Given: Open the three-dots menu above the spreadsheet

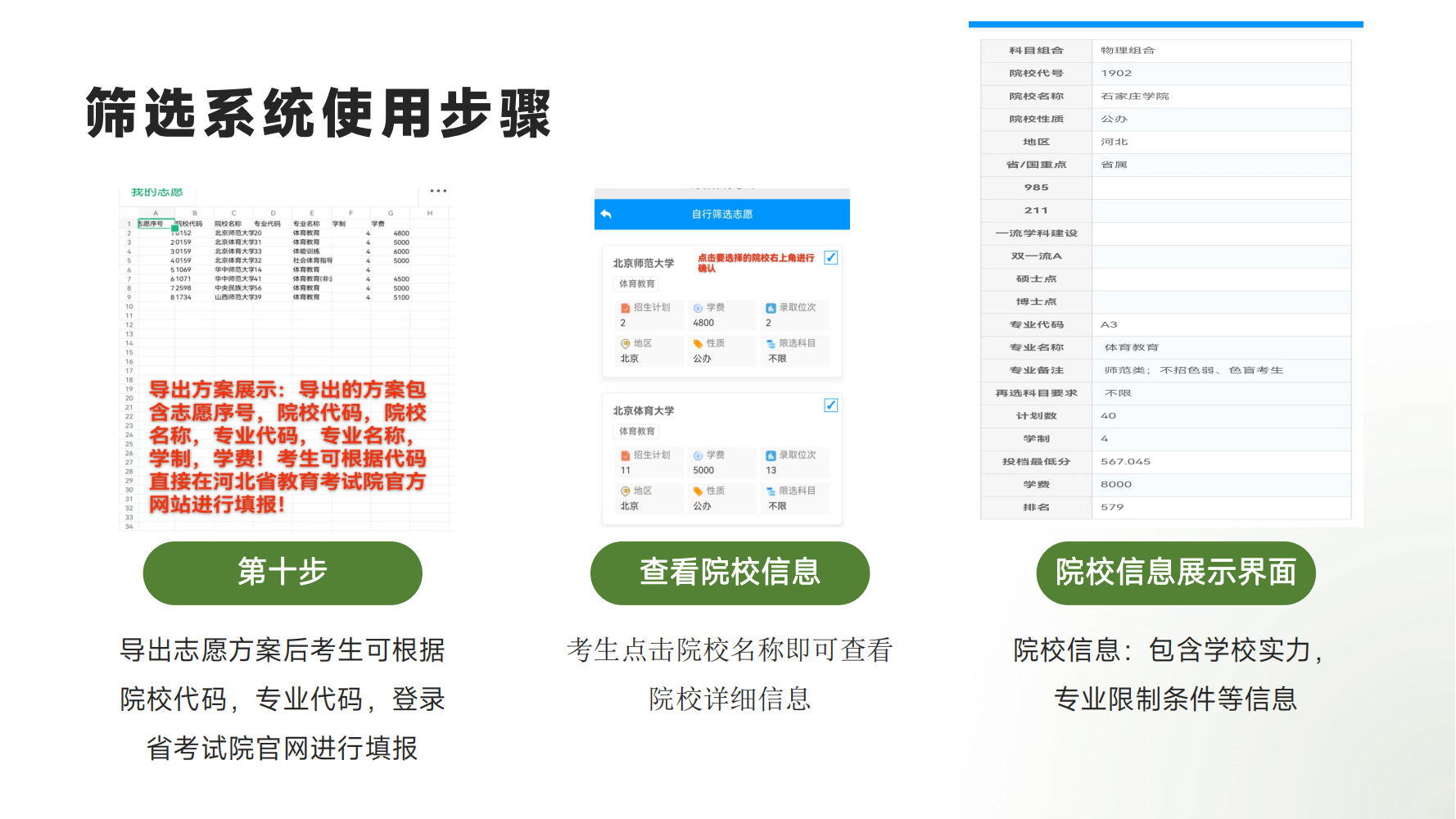Looking at the screenshot, I should tap(438, 191).
